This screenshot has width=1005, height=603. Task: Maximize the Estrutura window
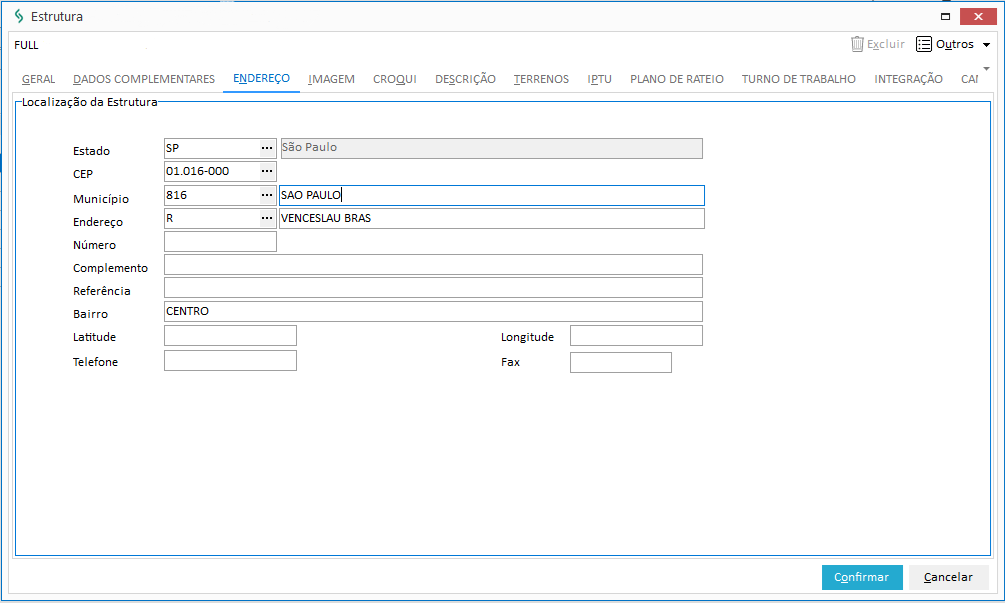tap(945, 17)
